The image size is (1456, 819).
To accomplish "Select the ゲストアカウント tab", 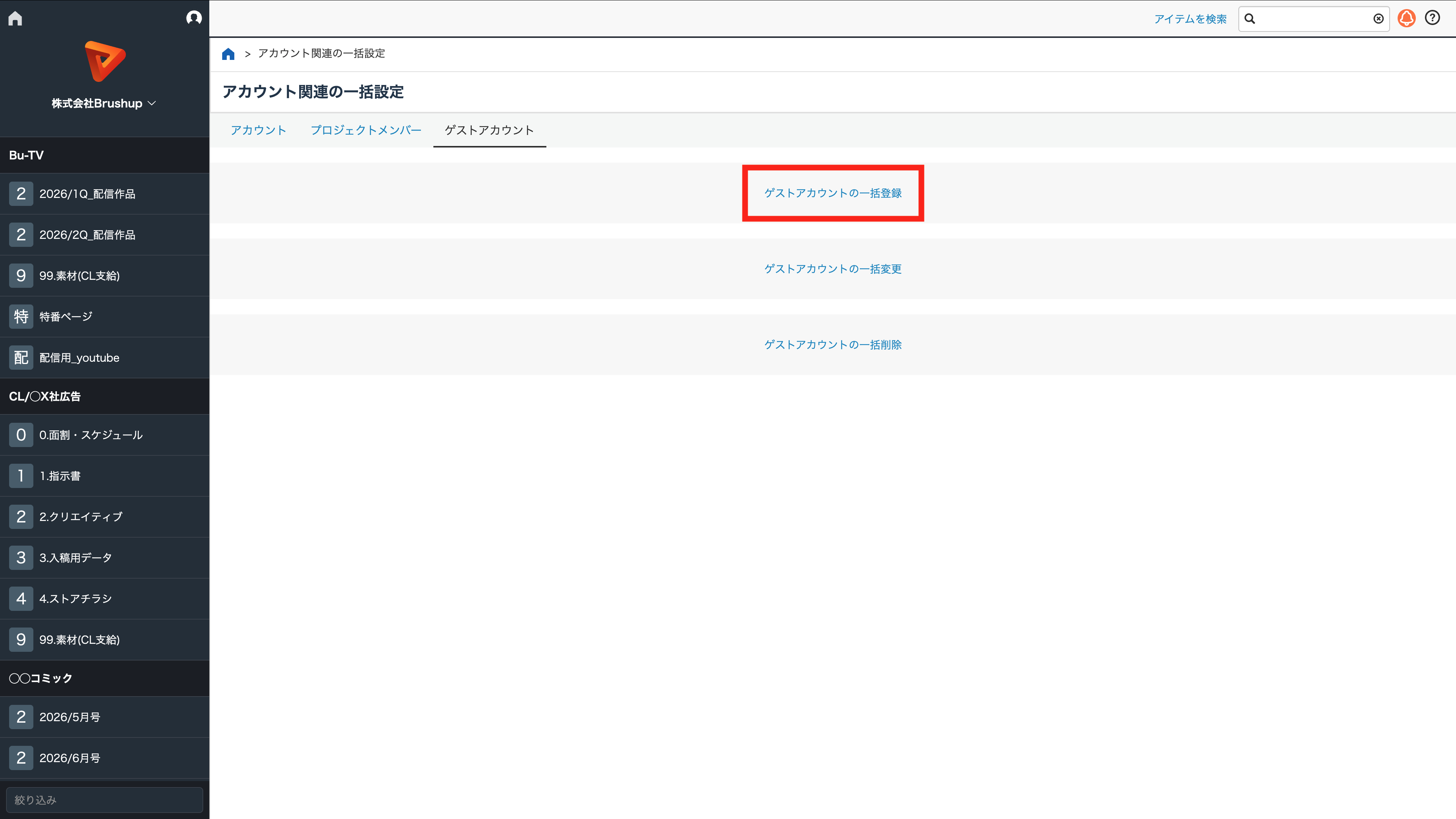I will point(489,130).
